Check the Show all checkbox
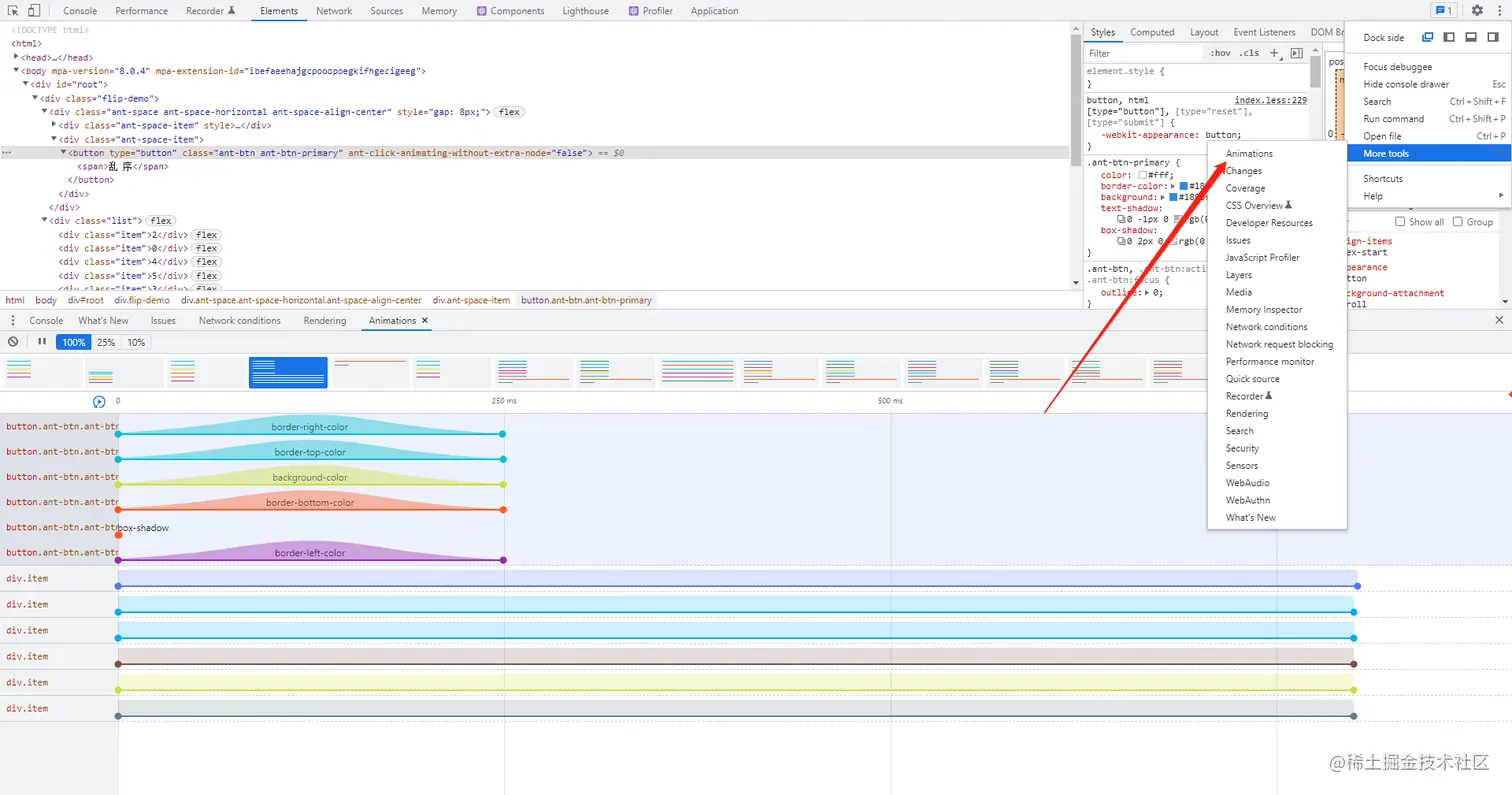 (x=1400, y=222)
